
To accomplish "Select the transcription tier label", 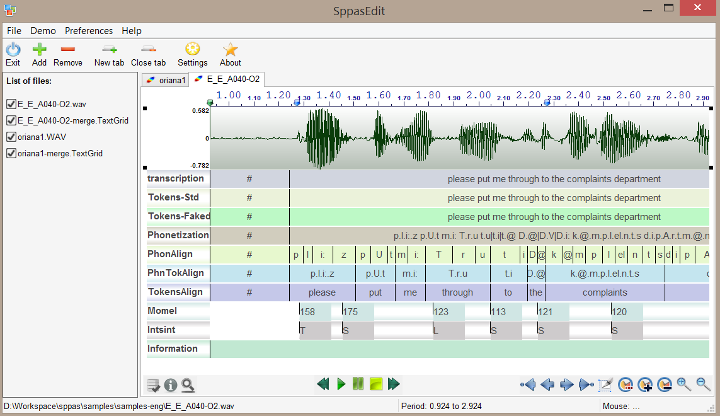I will click(178, 179).
